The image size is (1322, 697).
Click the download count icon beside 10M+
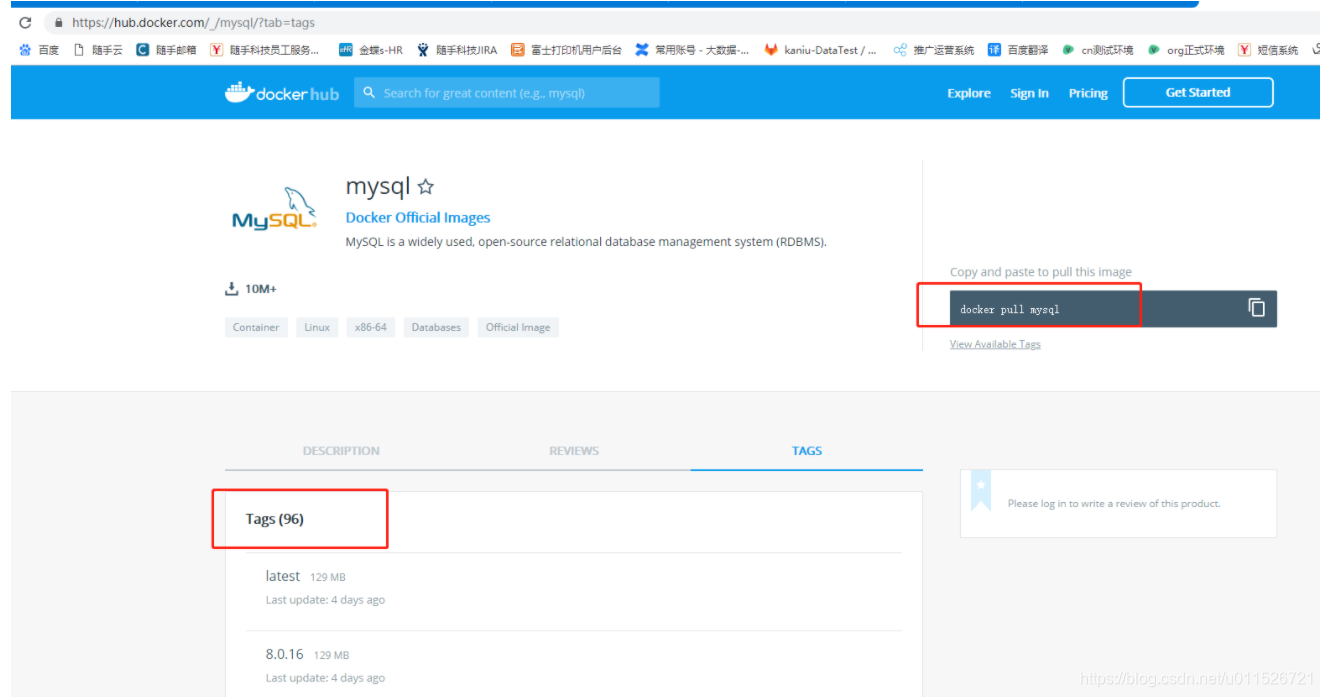tap(232, 289)
